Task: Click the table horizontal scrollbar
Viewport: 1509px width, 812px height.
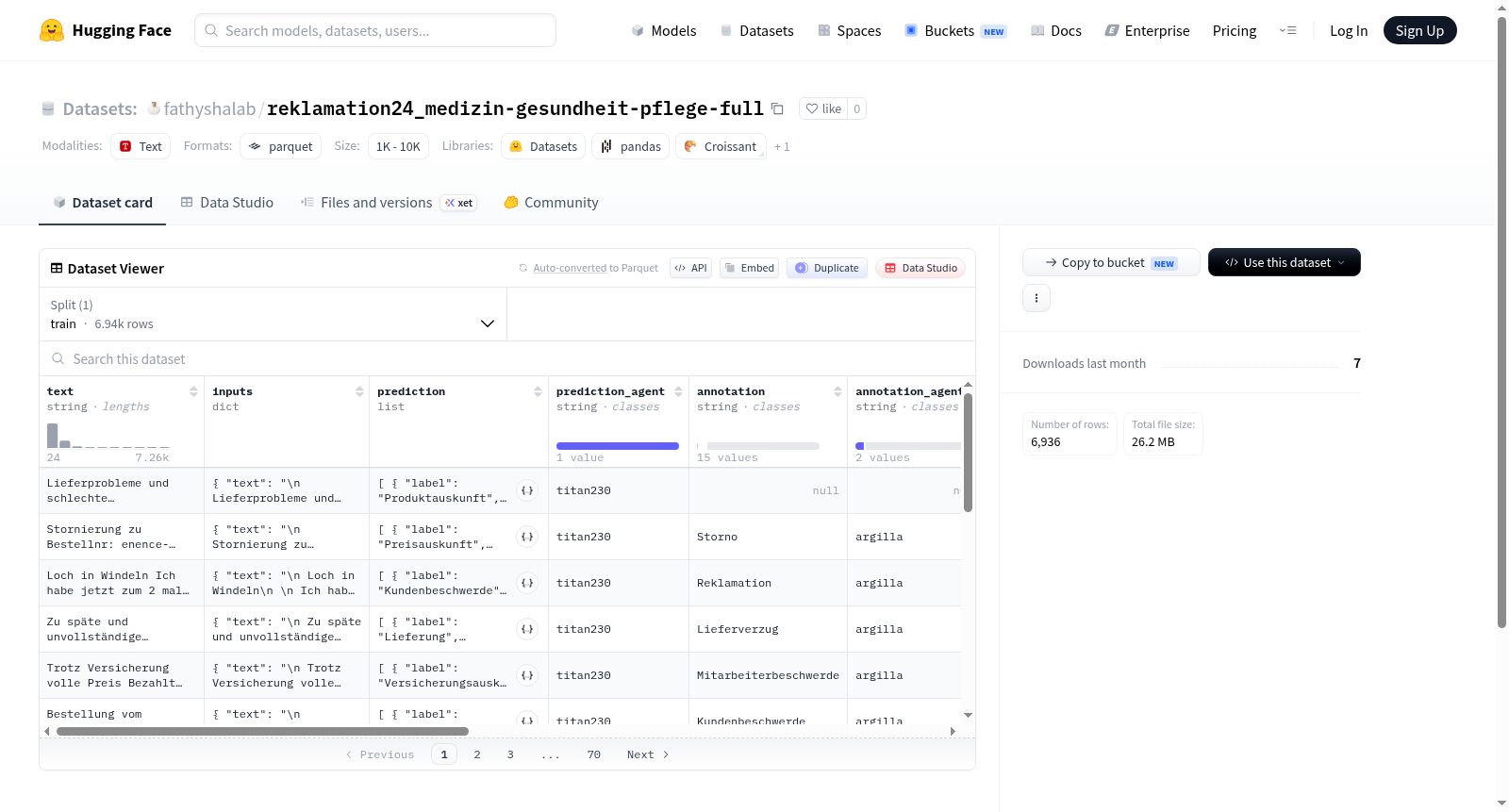Action: (x=262, y=731)
